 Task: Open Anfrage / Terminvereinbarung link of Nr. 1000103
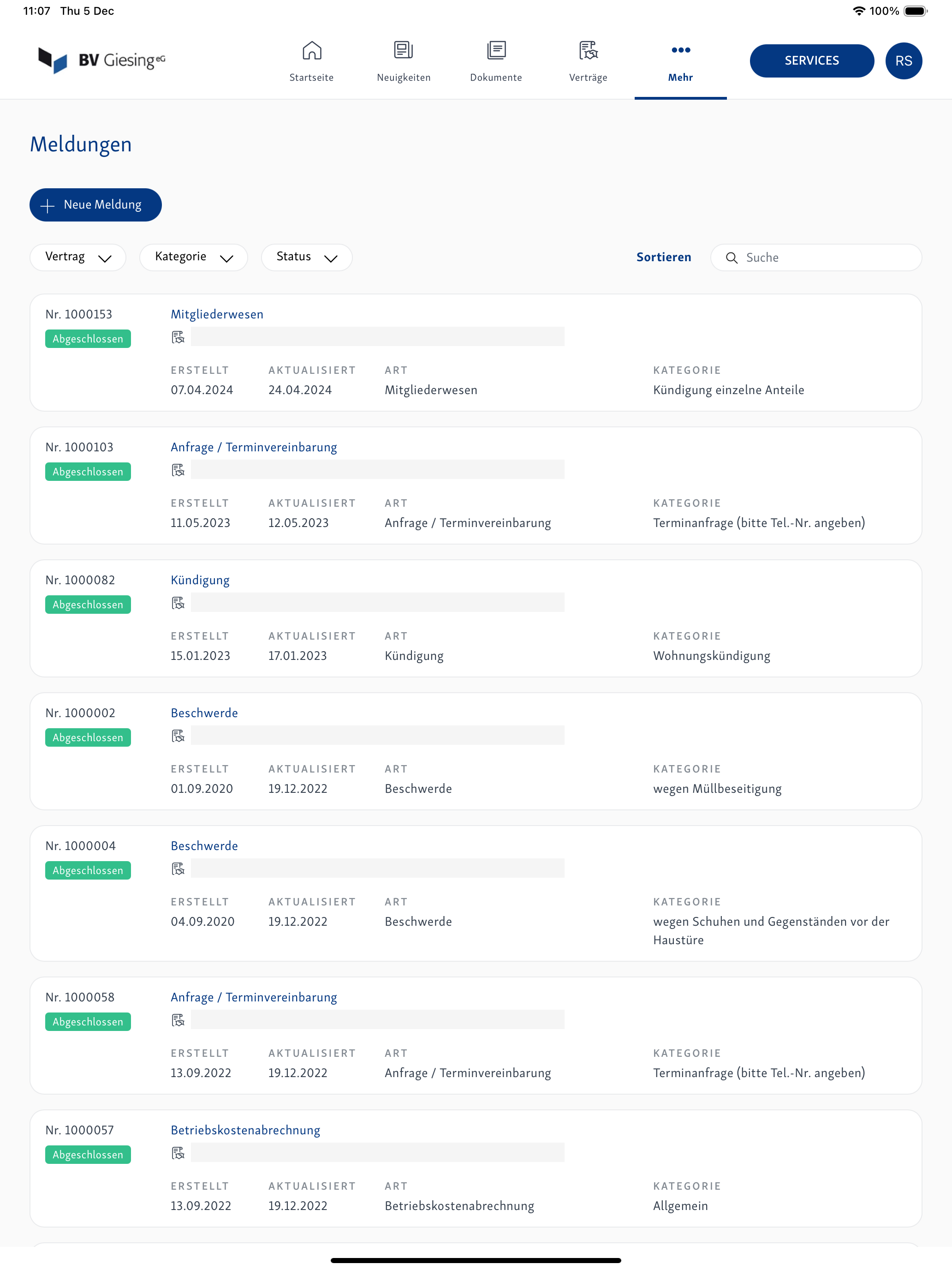pos(254,447)
